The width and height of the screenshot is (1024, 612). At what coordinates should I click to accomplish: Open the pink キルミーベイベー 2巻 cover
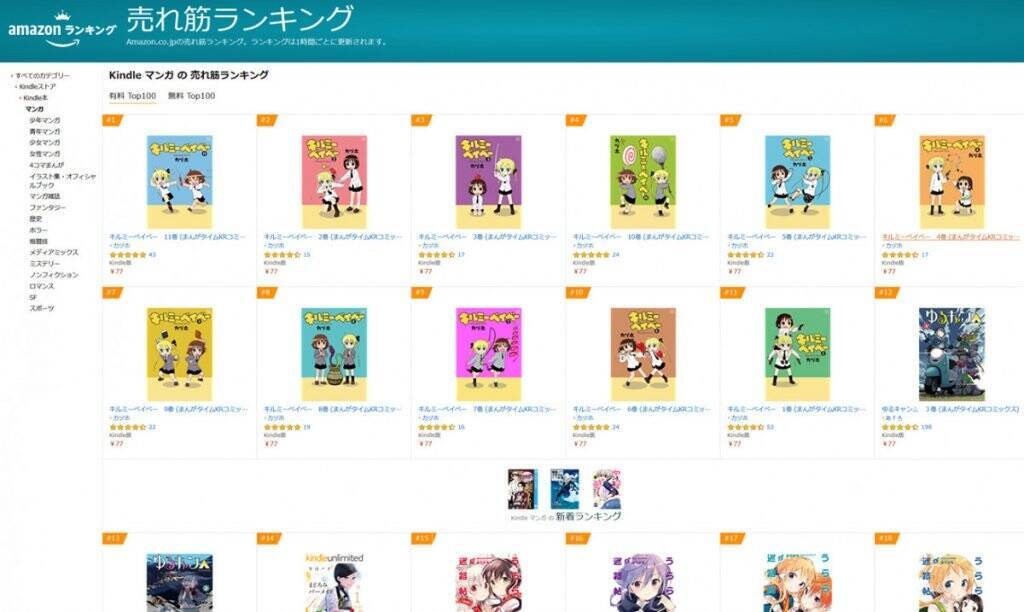tap(334, 182)
